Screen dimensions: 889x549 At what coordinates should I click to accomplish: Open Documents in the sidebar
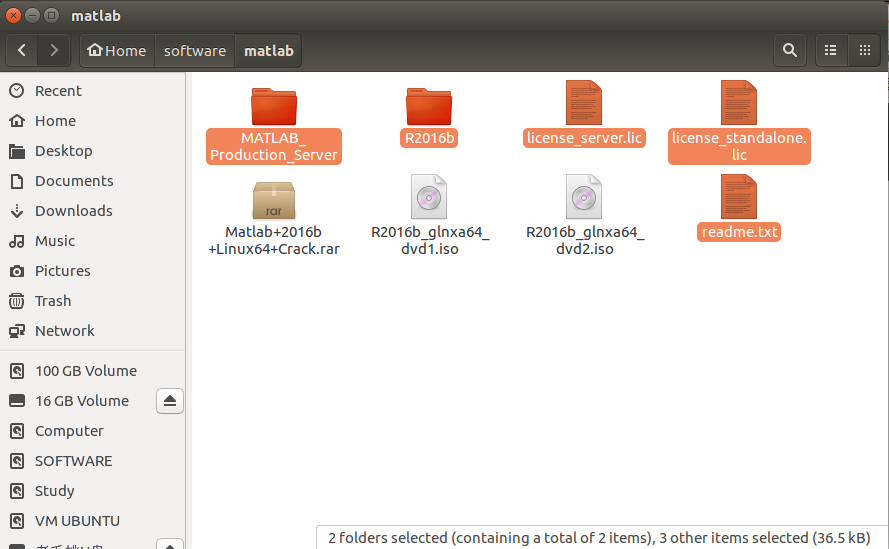[93, 181]
